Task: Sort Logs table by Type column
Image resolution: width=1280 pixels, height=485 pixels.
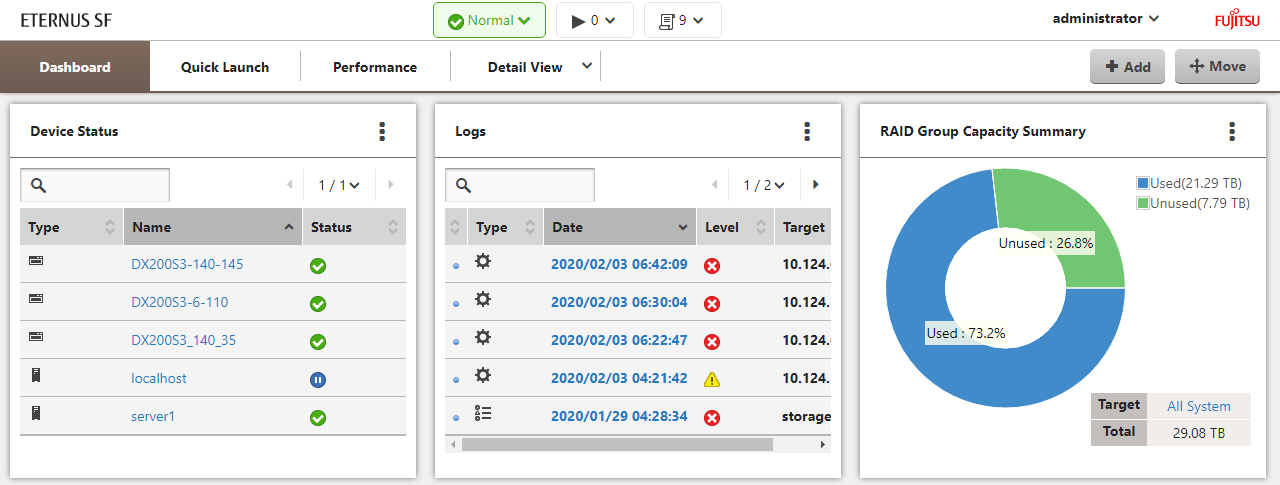Action: (505, 227)
